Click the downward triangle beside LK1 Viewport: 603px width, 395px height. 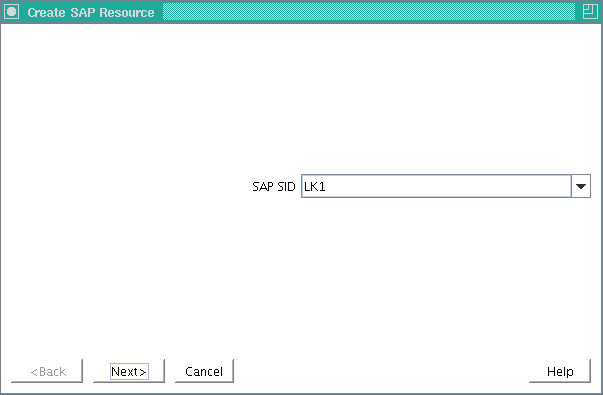581,186
